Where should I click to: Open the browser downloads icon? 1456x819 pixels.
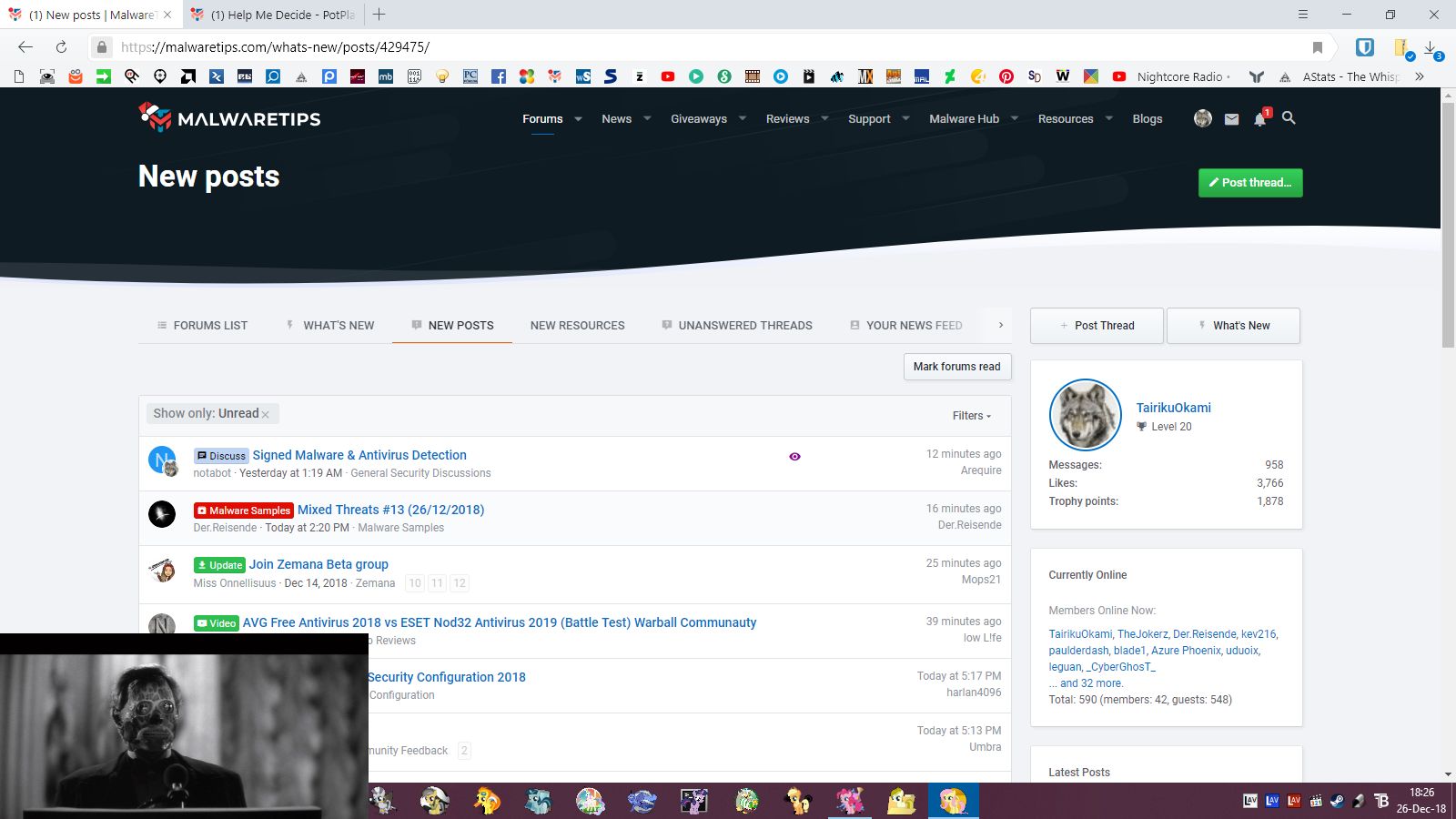[x=1431, y=48]
